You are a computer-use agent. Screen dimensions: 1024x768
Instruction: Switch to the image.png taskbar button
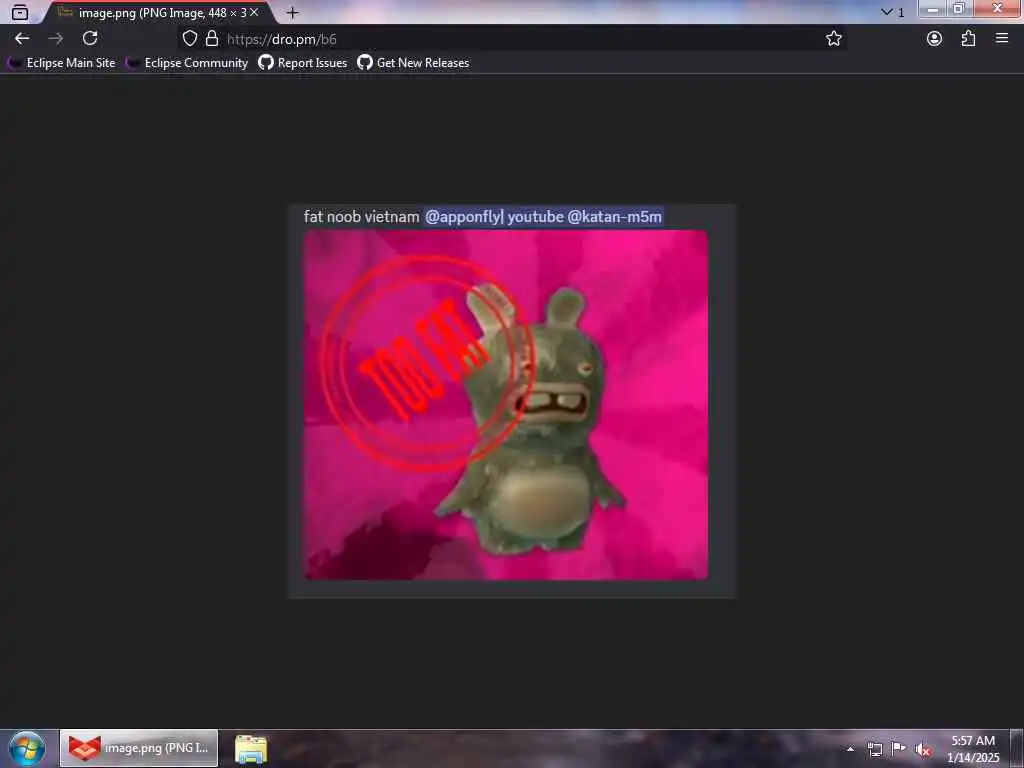tap(139, 748)
